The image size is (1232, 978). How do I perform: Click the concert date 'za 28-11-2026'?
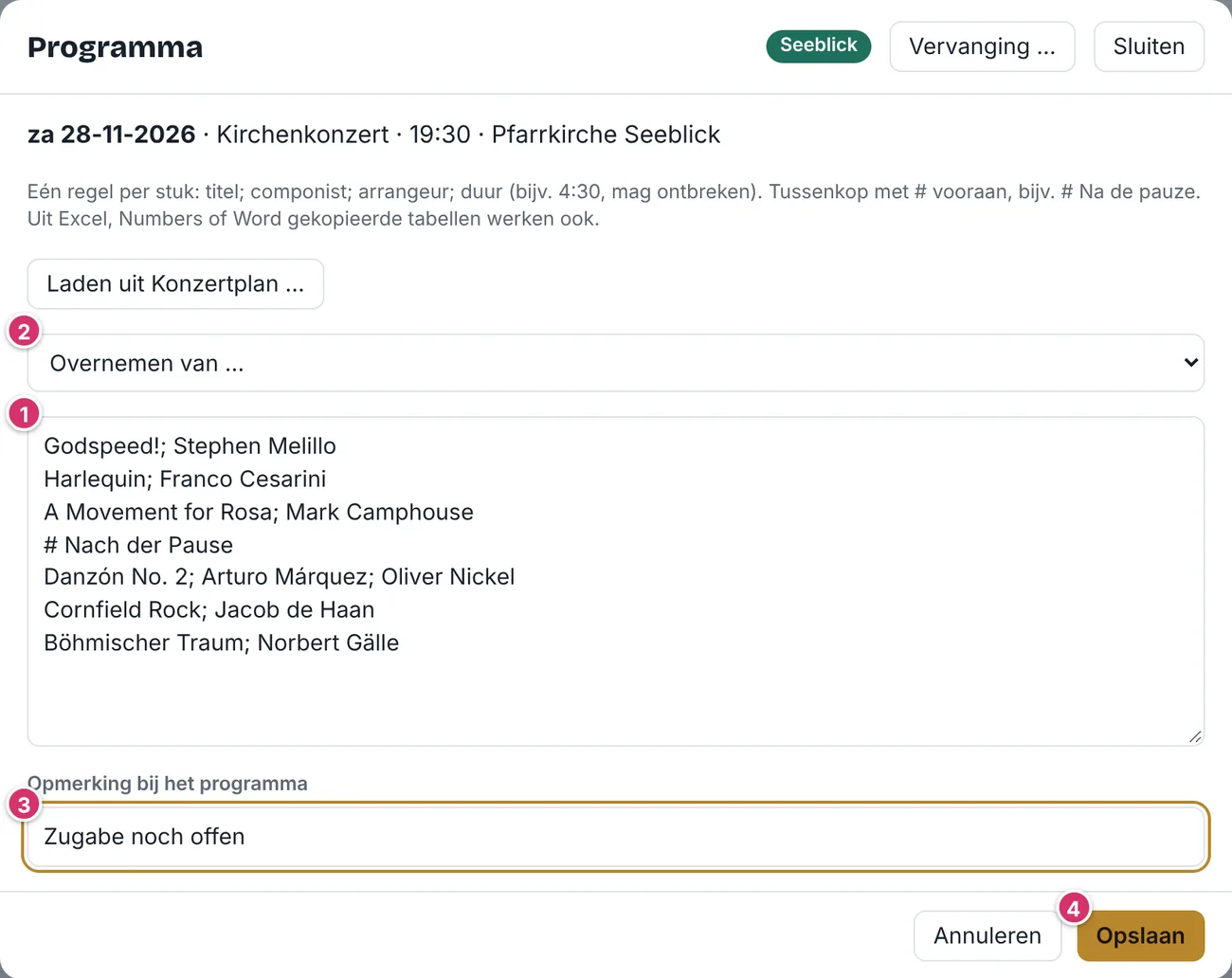111,135
